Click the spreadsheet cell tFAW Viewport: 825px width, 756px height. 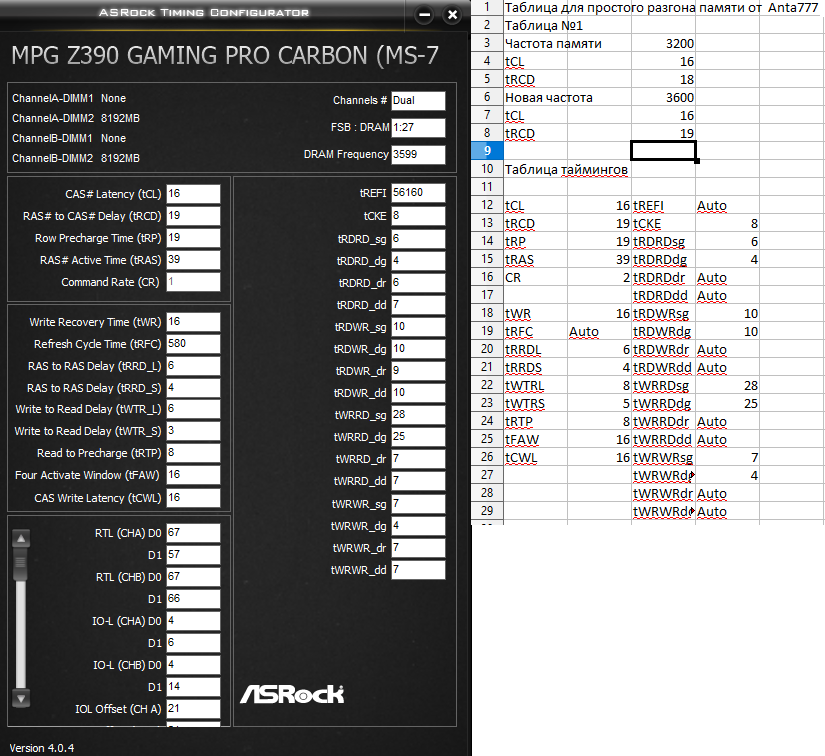(535, 440)
